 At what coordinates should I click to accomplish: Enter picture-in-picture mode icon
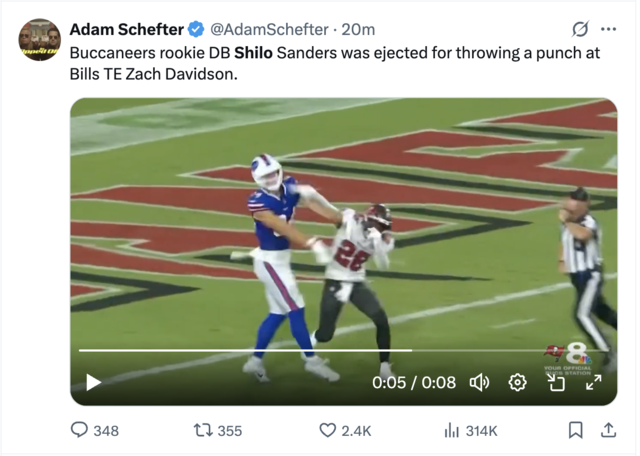556,383
